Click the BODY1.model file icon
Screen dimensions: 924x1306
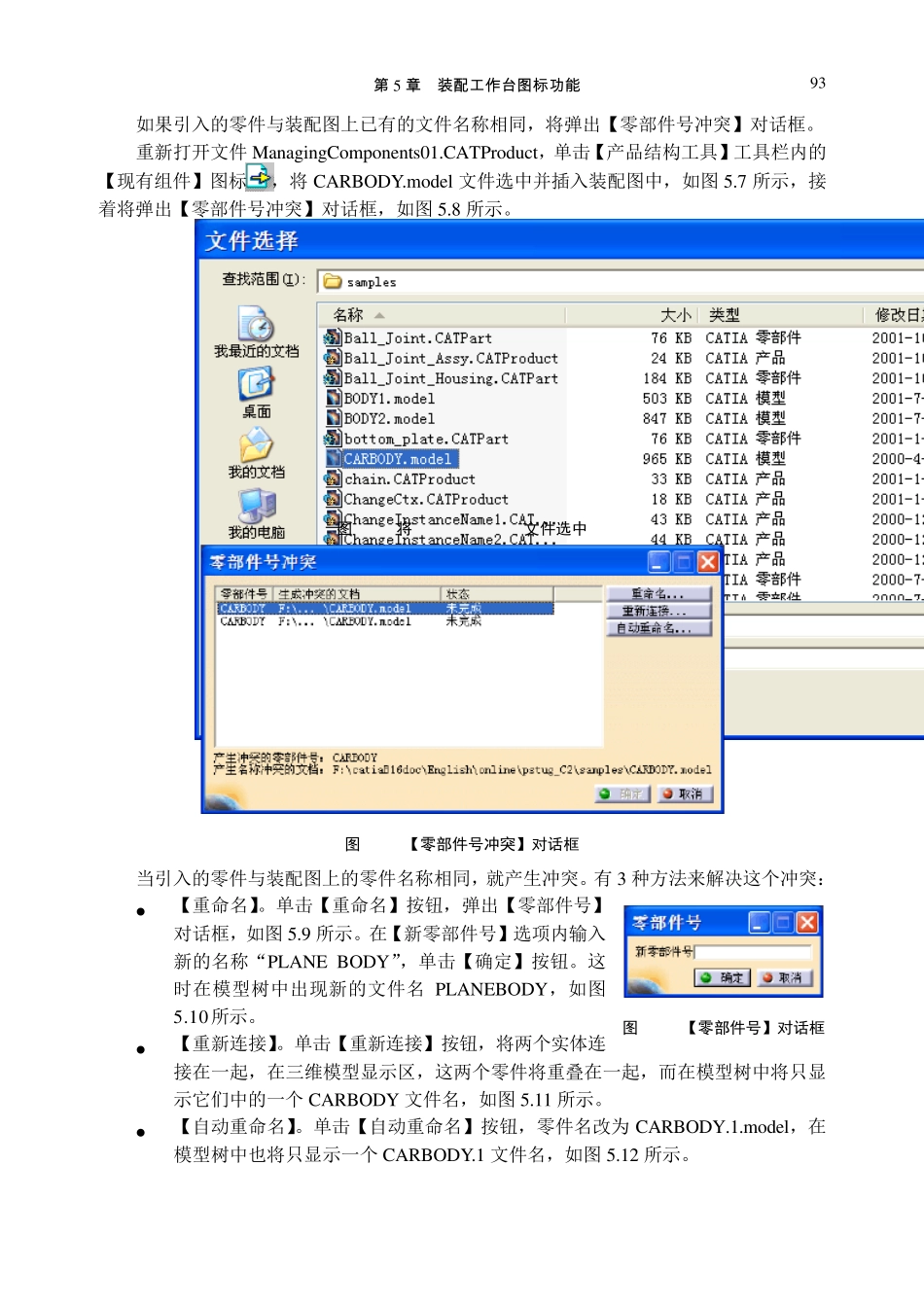334,399
